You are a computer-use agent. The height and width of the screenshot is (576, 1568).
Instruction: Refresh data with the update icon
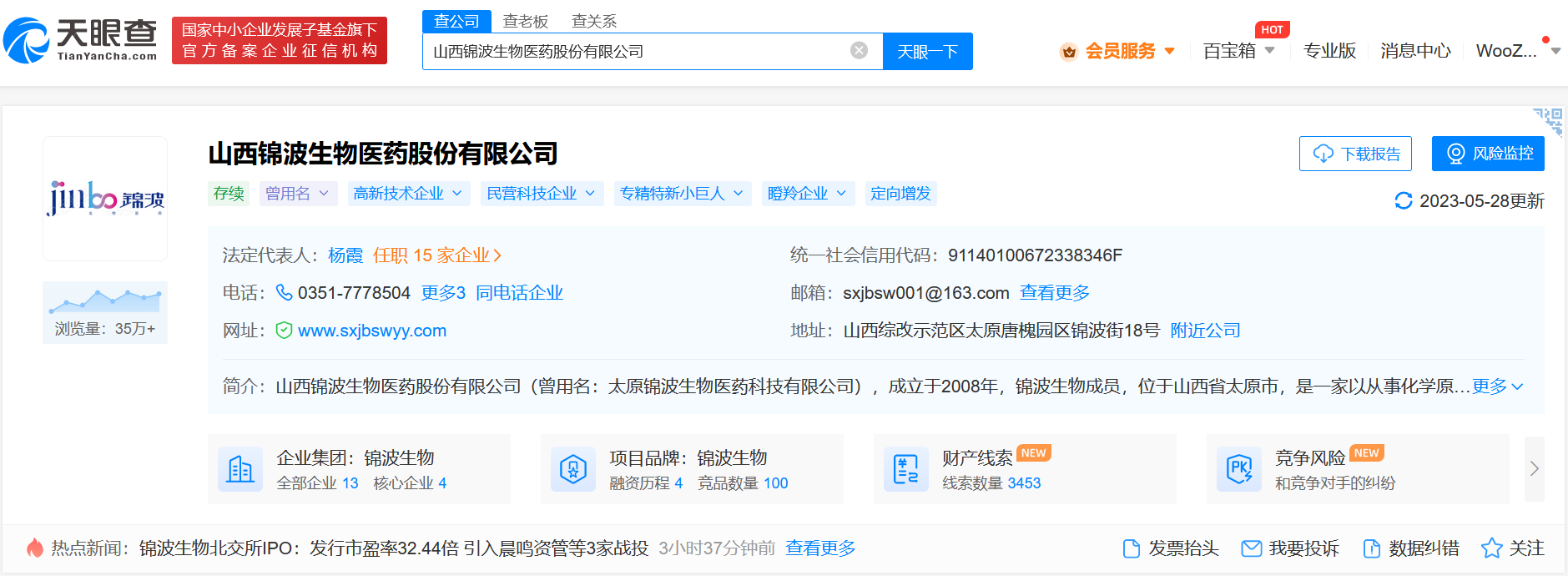pos(1404,201)
